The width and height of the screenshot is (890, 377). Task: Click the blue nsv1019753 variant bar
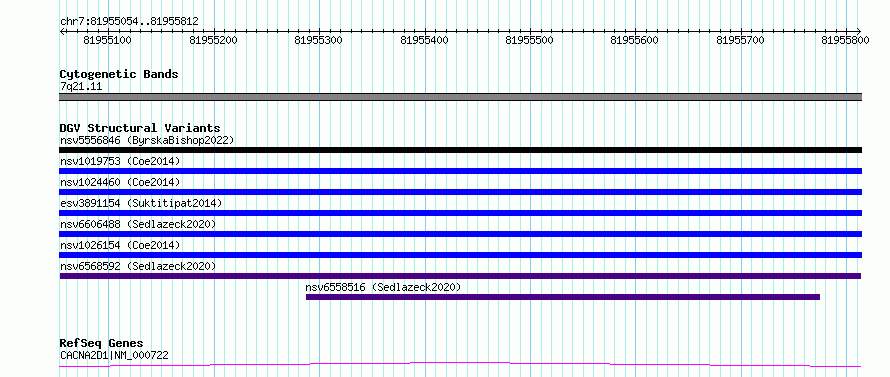pos(460,171)
